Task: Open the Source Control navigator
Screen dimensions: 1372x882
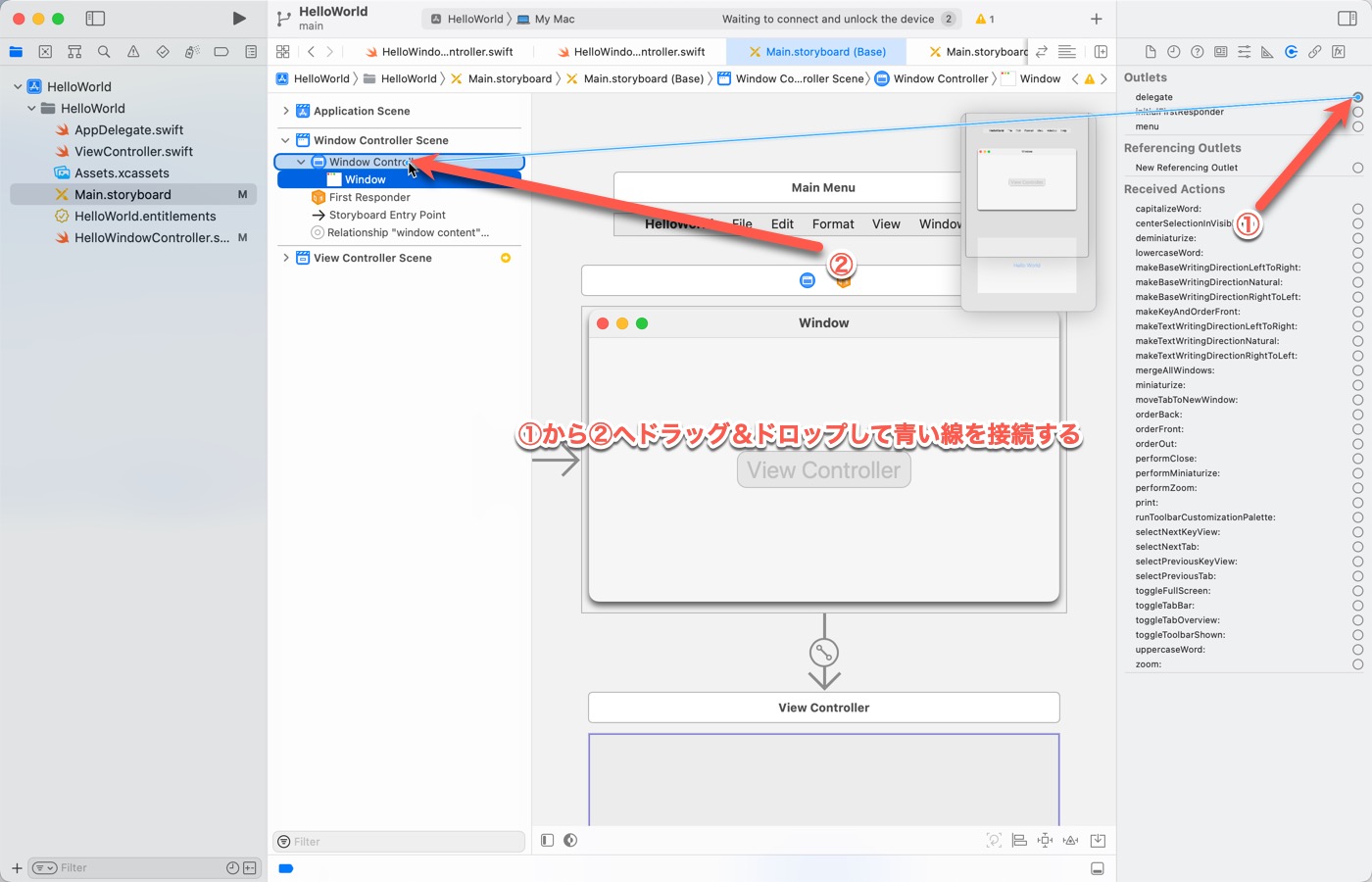Action: pyautogui.click(x=45, y=52)
